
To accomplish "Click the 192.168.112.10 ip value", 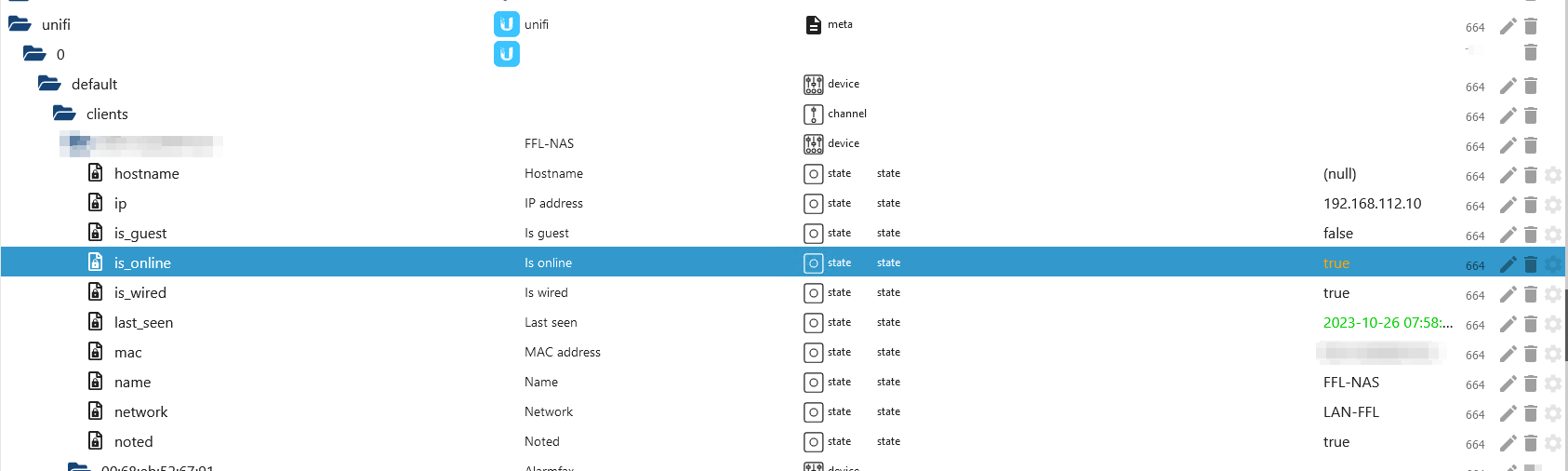I will point(1372,203).
